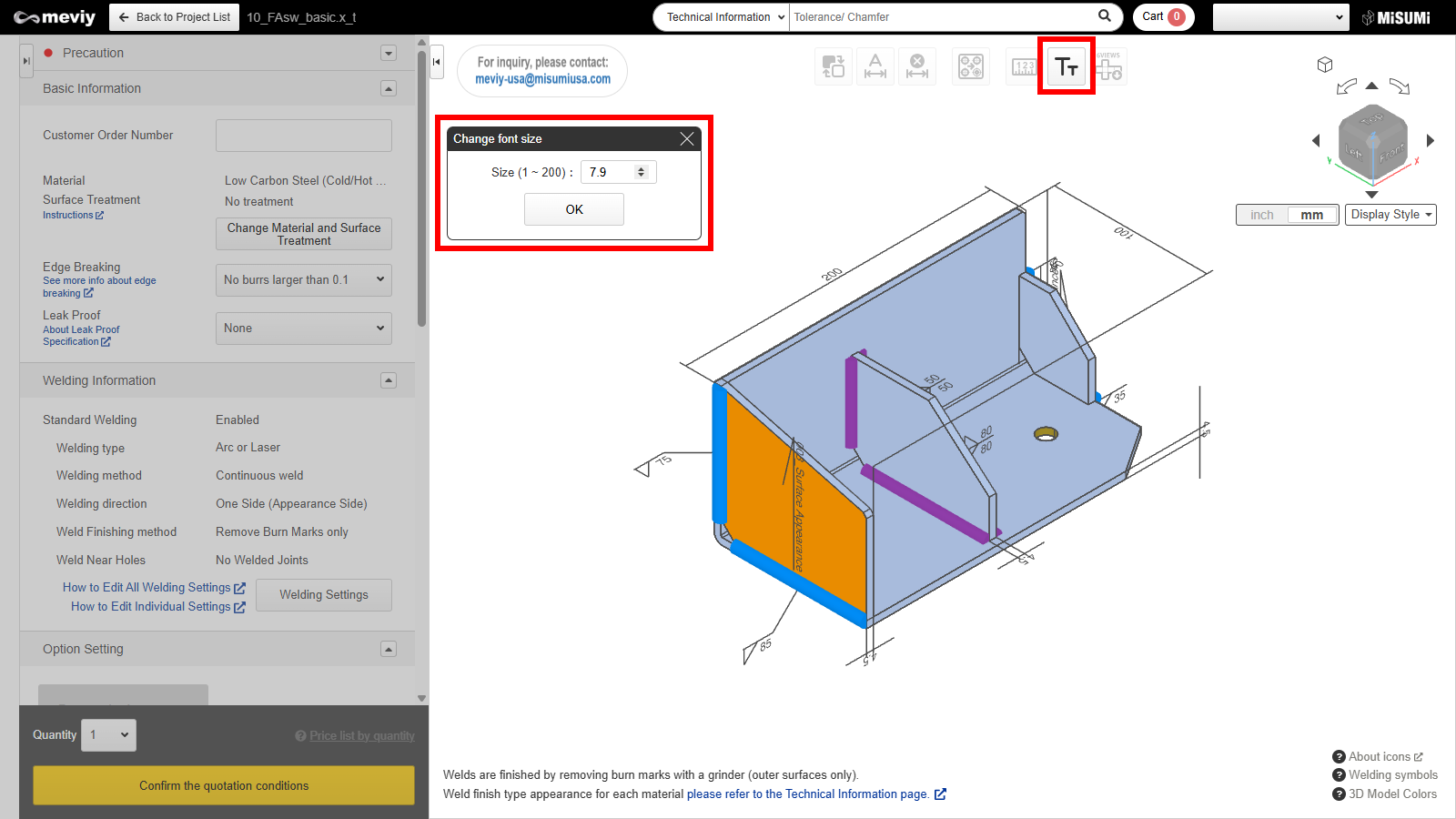The width and height of the screenshot is (1456, 819).
Task: Collapse the Welding Information section
Action: 389,380
